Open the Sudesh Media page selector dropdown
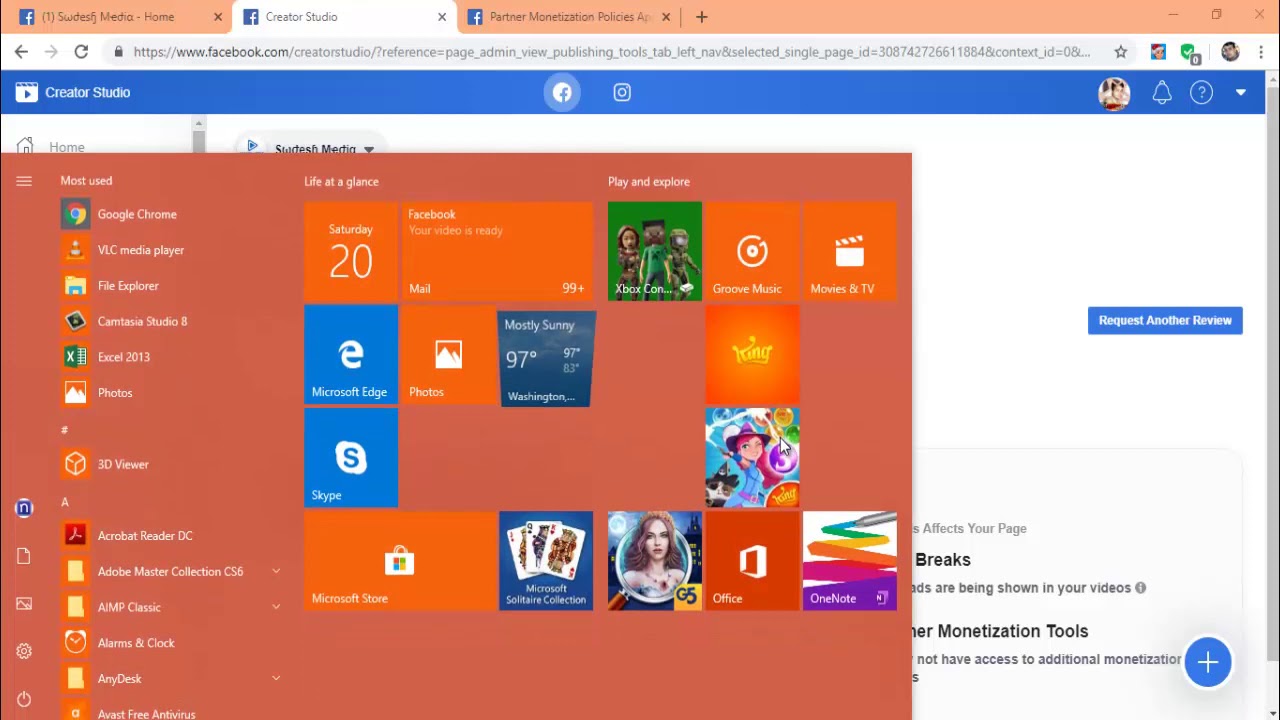 [311, 147]
